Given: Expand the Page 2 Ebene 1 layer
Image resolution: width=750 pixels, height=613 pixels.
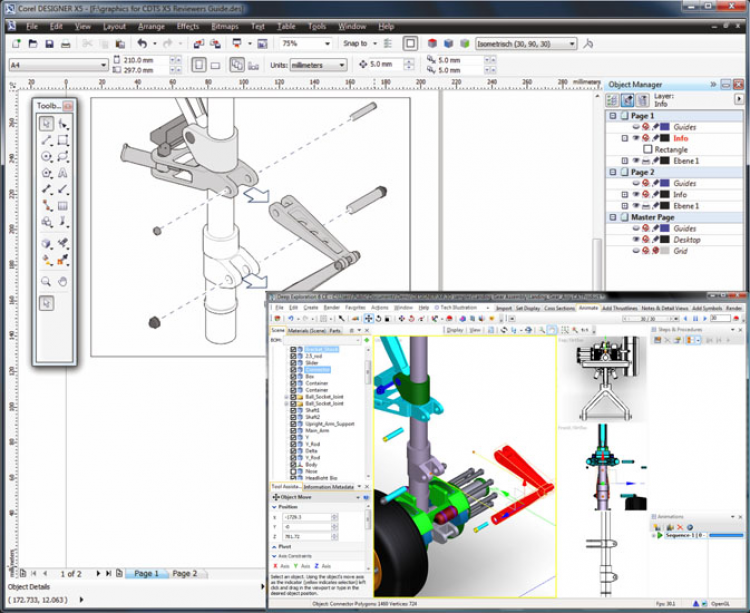Looking at the screenshot, I should coord(625,206).
